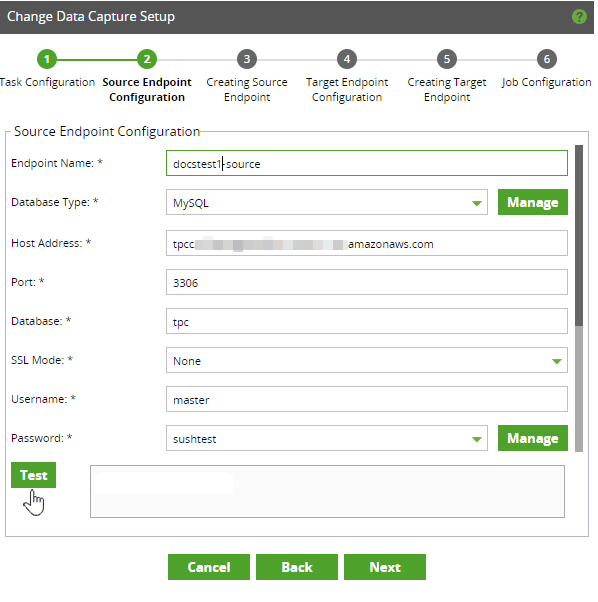
Task: Click the 'Password: *' label
Action: point(41,438)
